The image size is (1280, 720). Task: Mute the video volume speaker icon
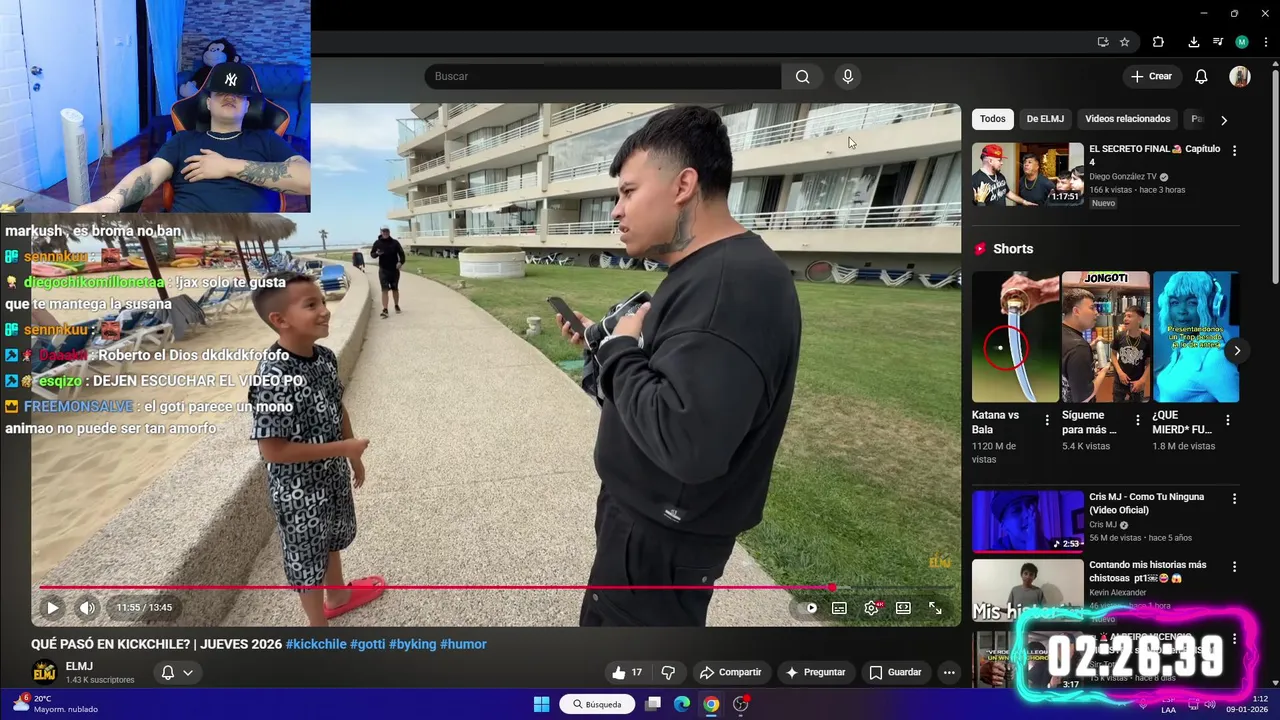[x=87, y=607]
